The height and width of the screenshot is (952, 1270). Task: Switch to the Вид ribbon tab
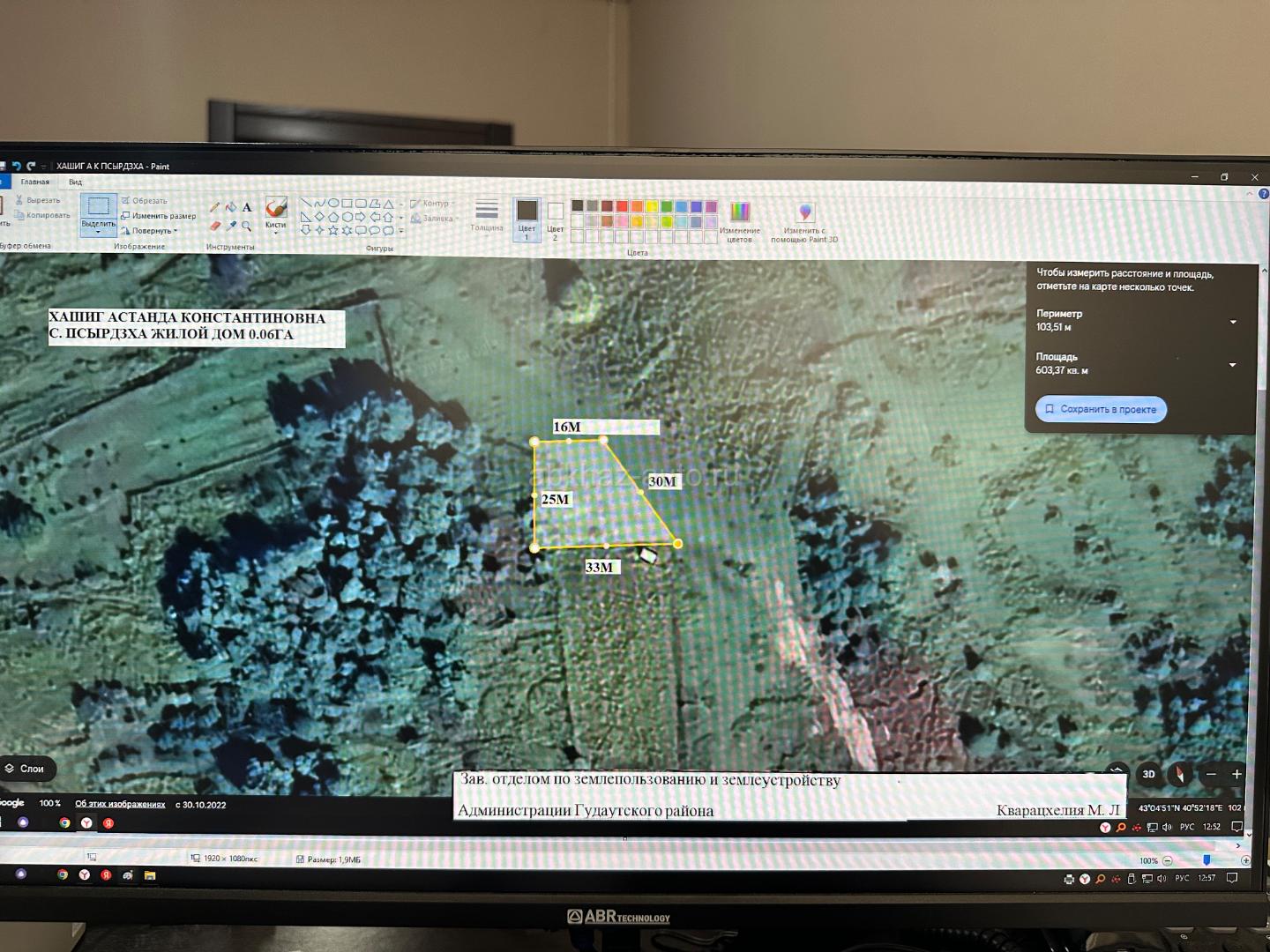tap(76, 182)
